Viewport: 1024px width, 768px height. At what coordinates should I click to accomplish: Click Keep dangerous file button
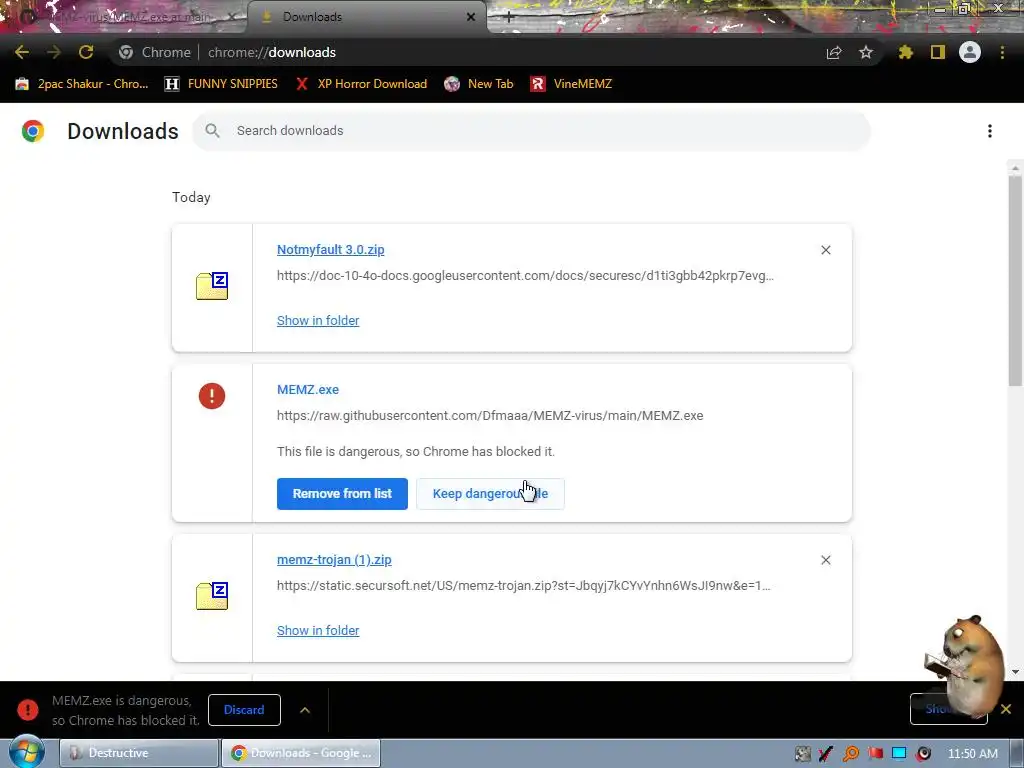click(x=490, y=494)
